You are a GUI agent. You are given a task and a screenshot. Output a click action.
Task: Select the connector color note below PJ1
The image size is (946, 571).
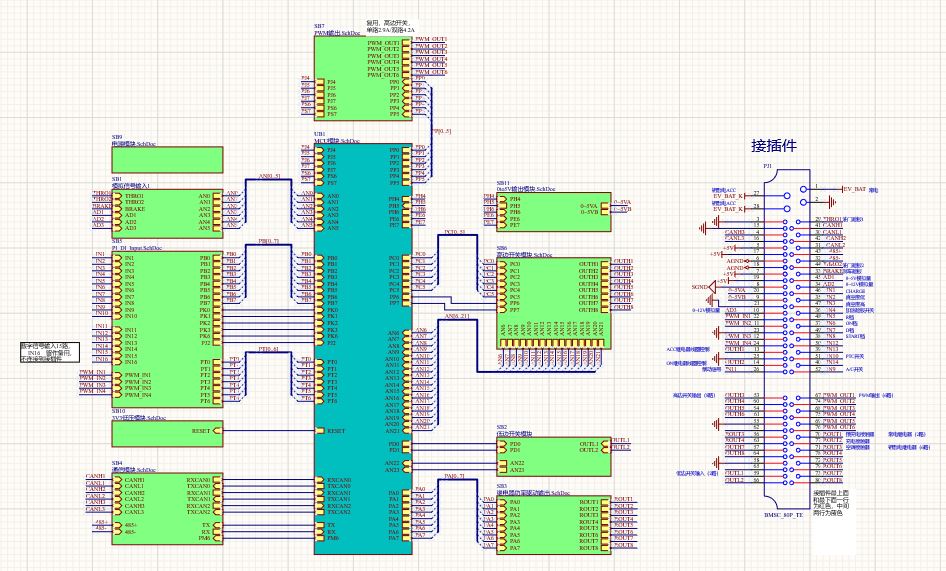(831, 503)
